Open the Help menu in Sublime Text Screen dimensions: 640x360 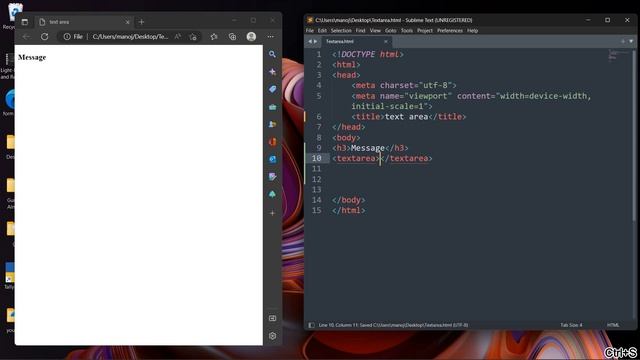point(472,31)
